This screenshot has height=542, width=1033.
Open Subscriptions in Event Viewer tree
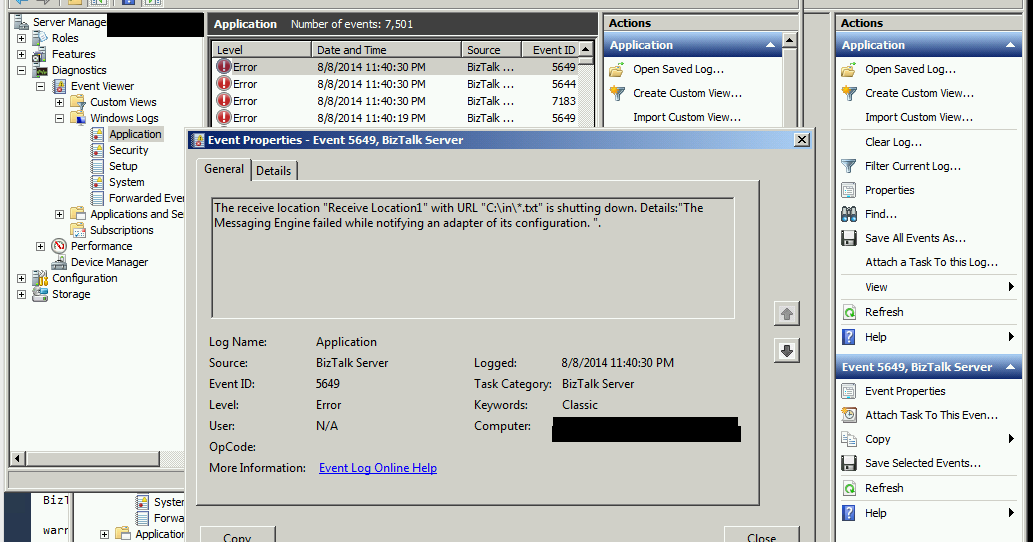click(122, 230)
